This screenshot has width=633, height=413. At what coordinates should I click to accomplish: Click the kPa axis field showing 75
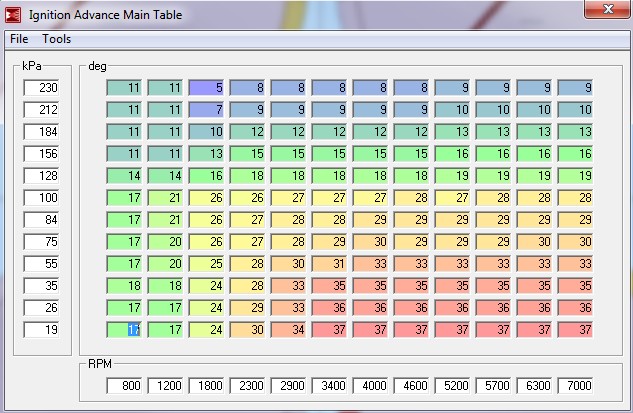(x=41, y=242)
